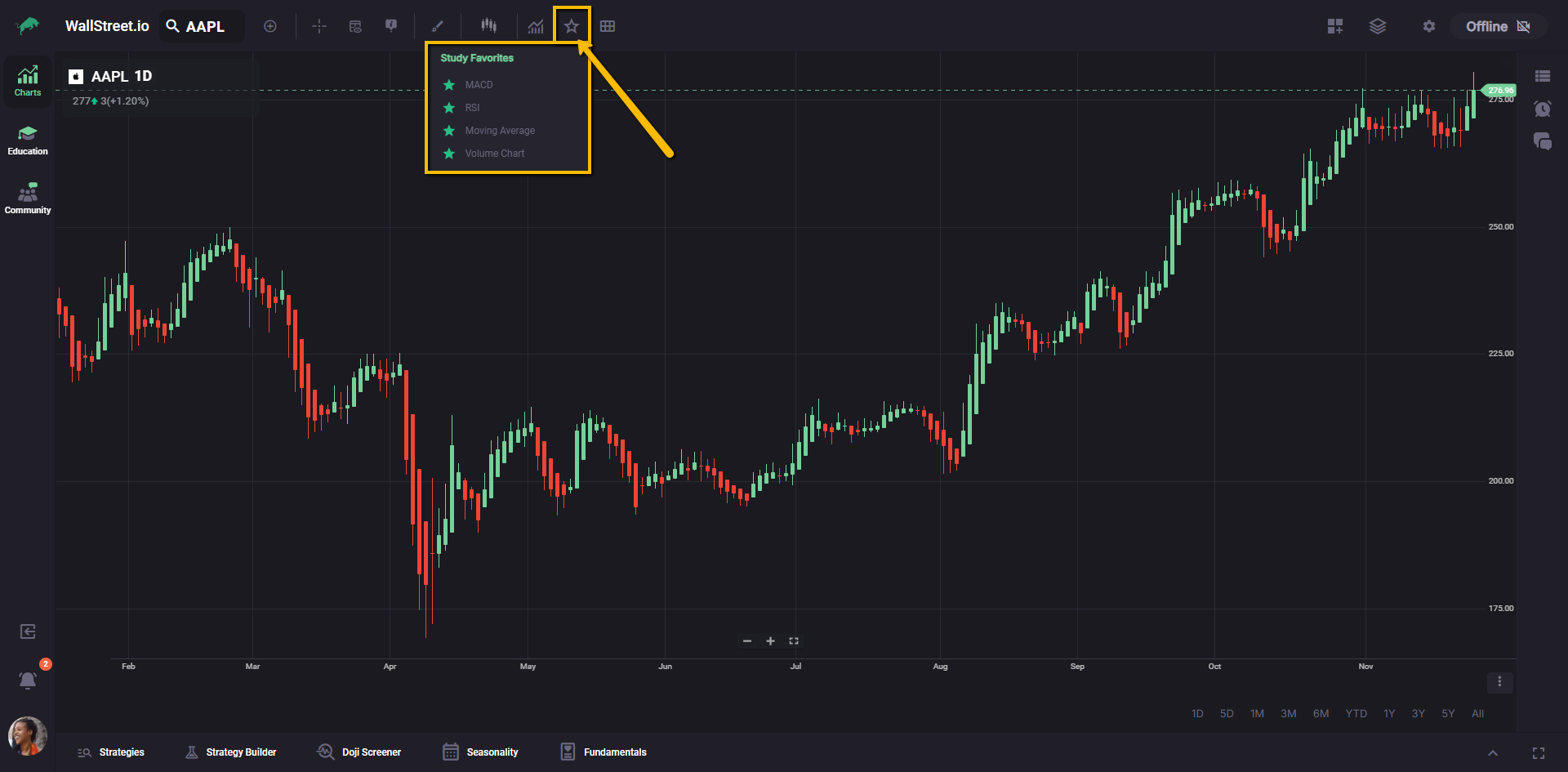Image resolution: width=1568 pixels, height=772 pixels.
Task: Select RSI from Study Favorites
Action: [x=472, y=108]
